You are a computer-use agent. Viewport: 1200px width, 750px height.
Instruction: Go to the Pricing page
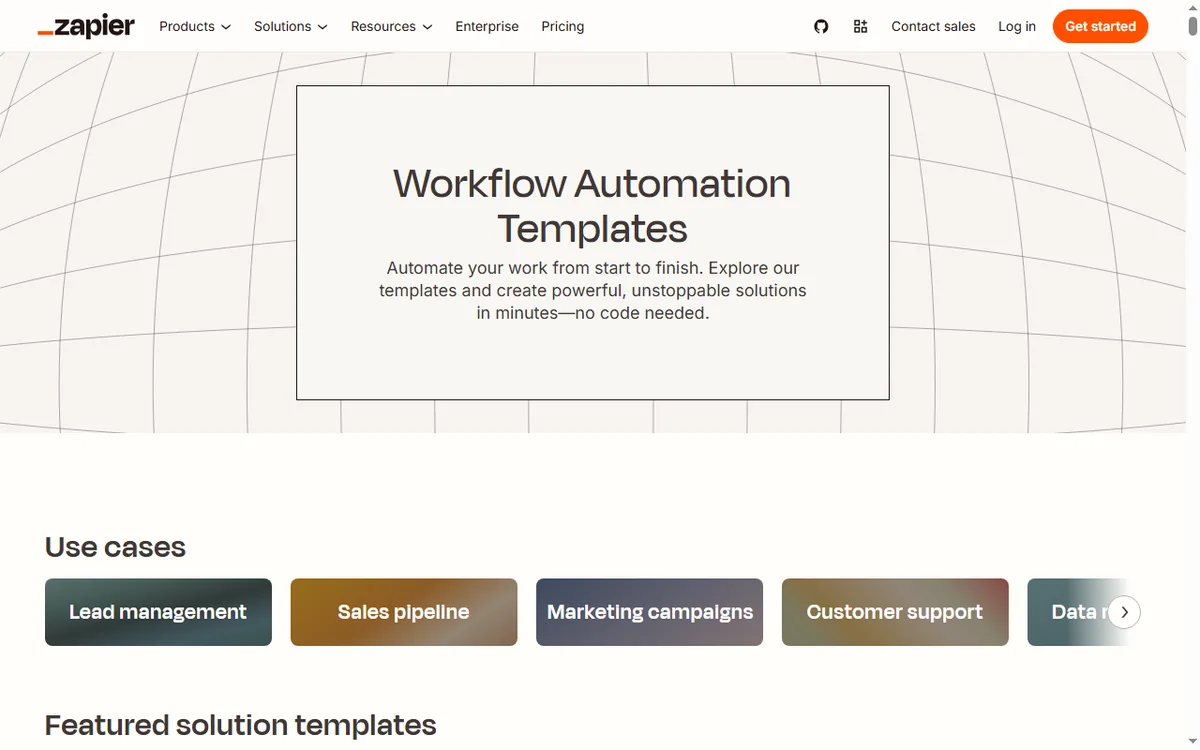point(563,26)
